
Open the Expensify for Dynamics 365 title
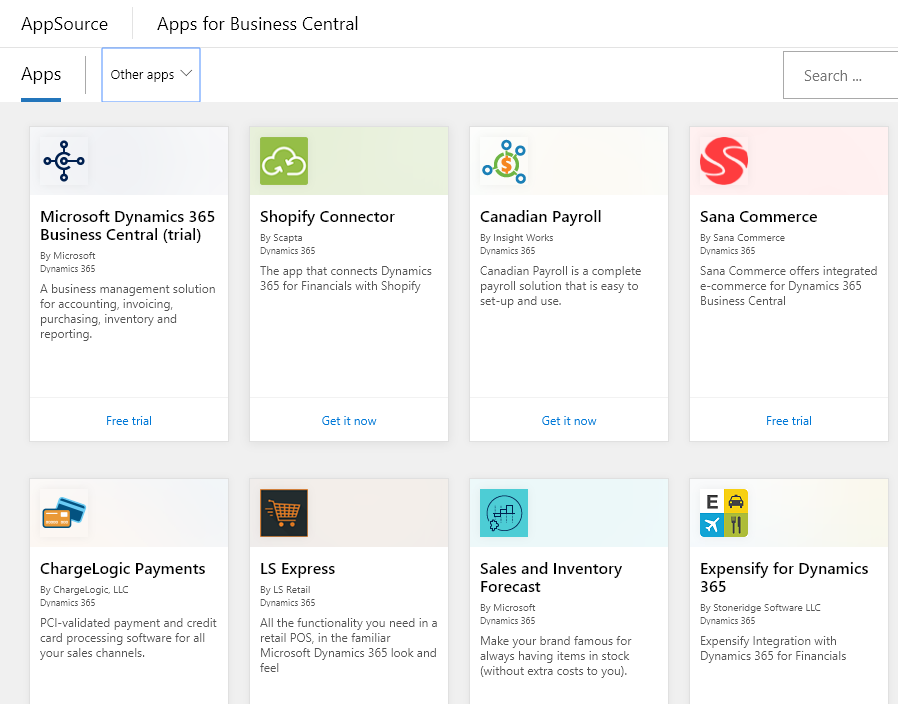784,577
